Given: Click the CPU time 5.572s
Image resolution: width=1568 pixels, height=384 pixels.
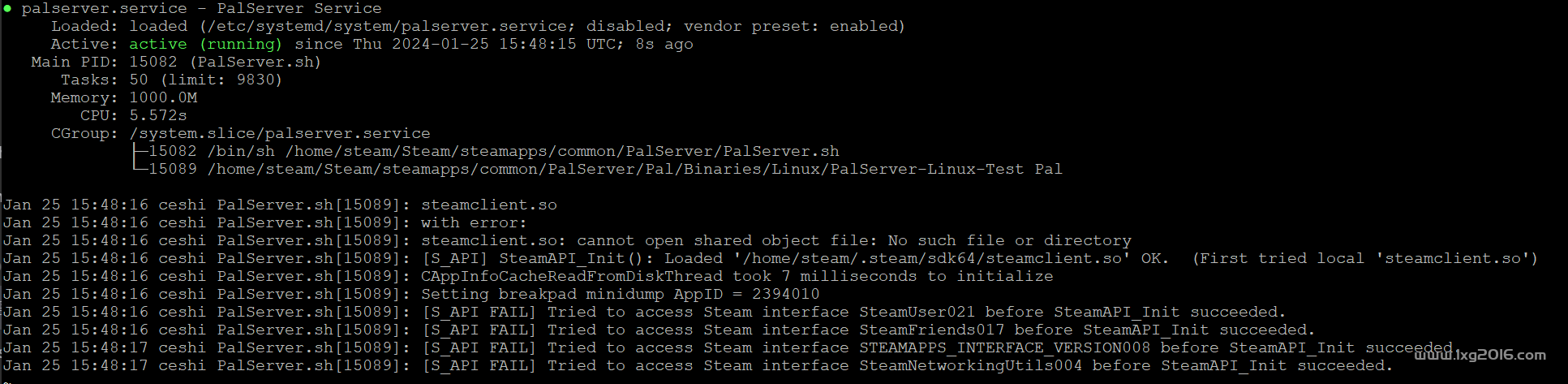Looking at the screenshot, I should point(158,116).
